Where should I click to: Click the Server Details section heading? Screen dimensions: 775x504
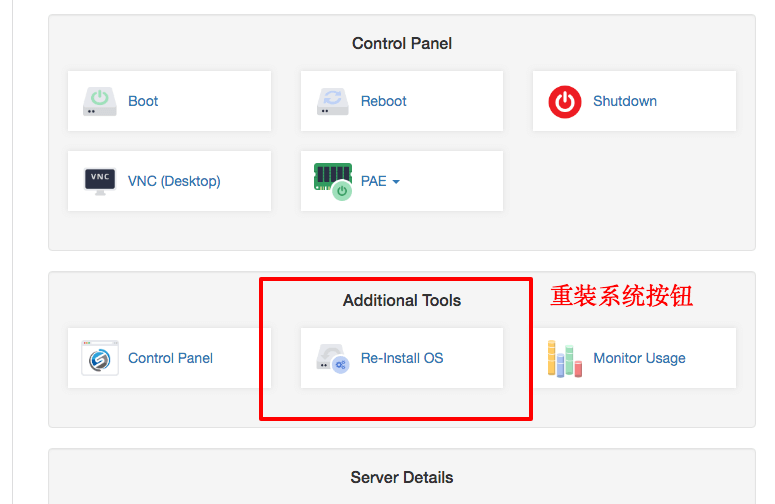(402, 477)
